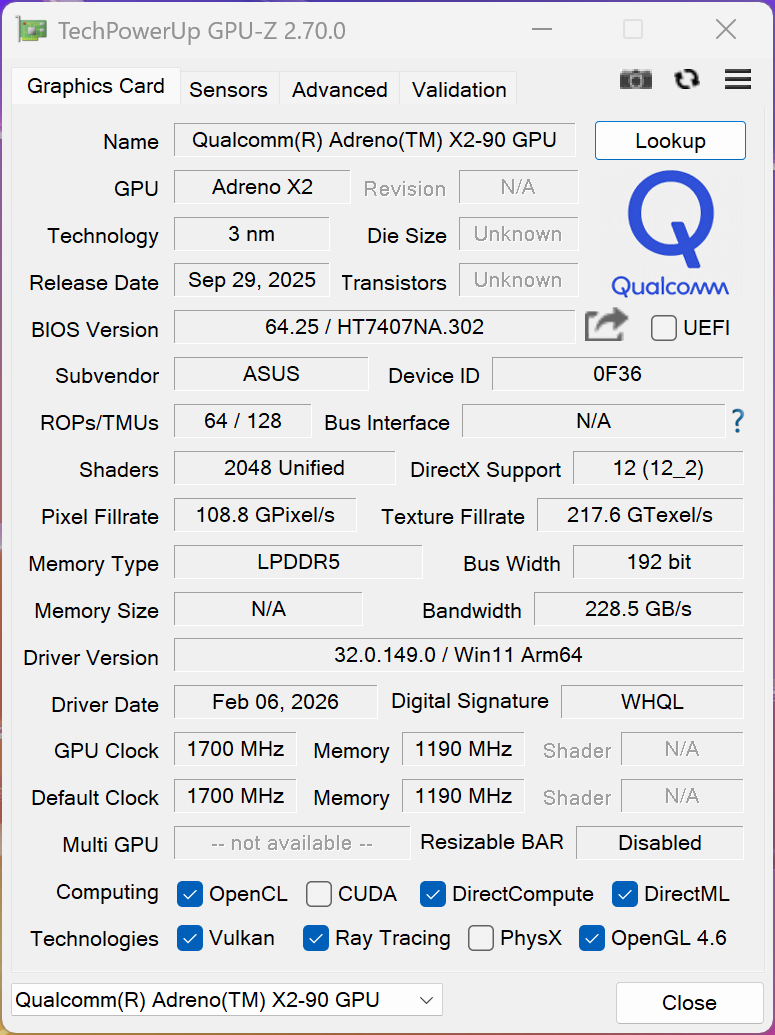Image resolution: width=775 pixels, height=1035 pixels.
Task: Click the Bus Width value 192 bit
Action: tap(657, 562)
